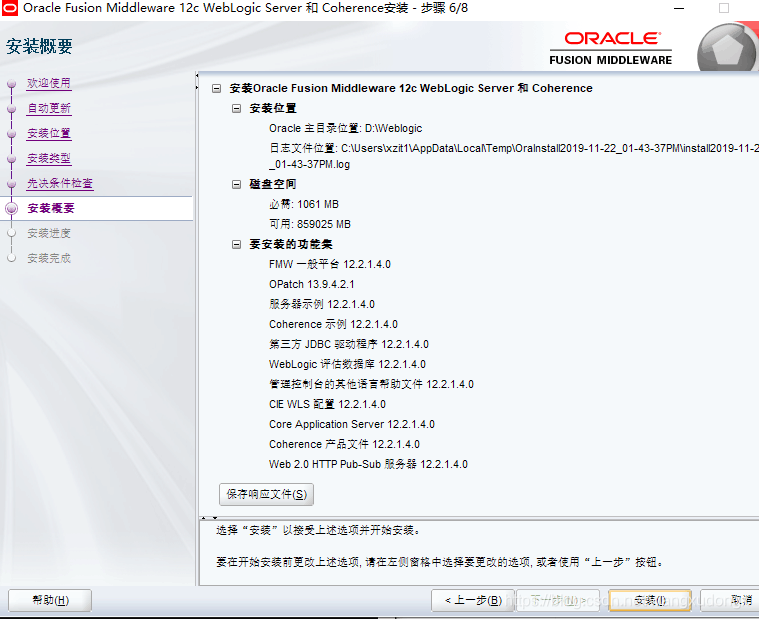Click the 帮助(H) button
The image size is (759, 619).
pyautogui.click(x=50, y=601)
